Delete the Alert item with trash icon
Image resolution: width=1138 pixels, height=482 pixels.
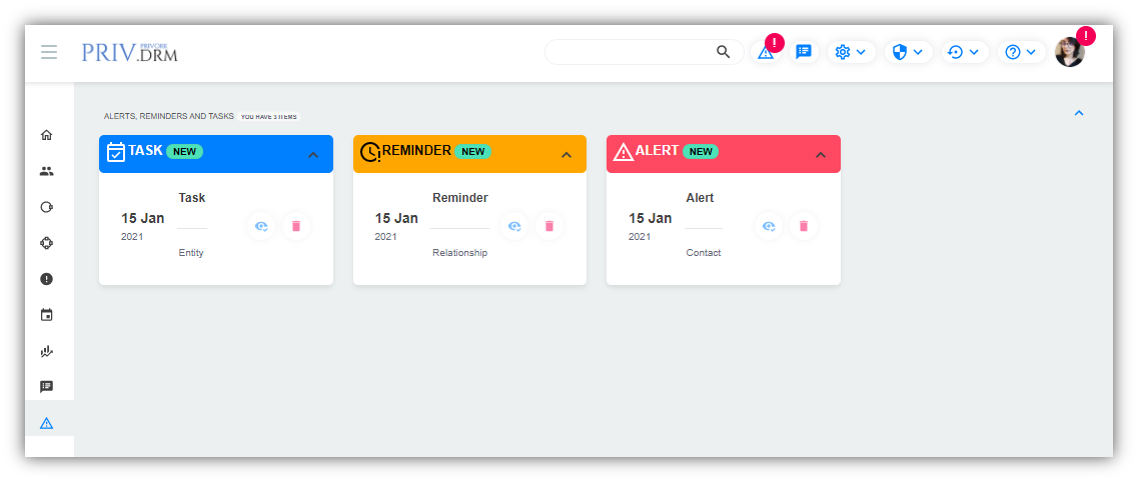click(x=803, y=226)
